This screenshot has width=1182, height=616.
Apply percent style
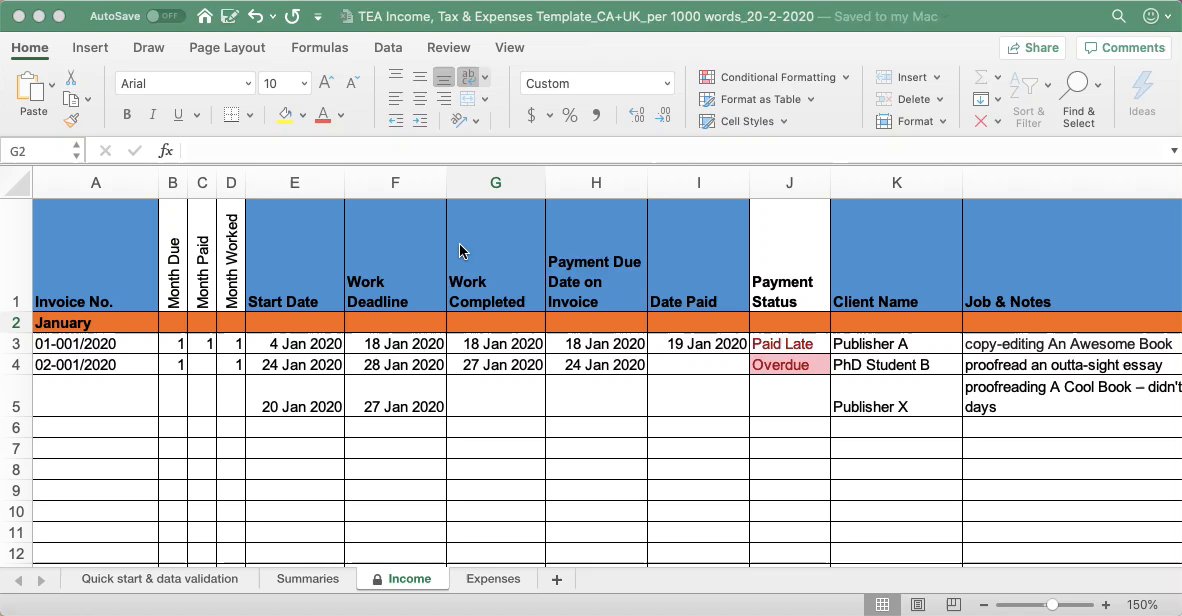tap(570, 115)
